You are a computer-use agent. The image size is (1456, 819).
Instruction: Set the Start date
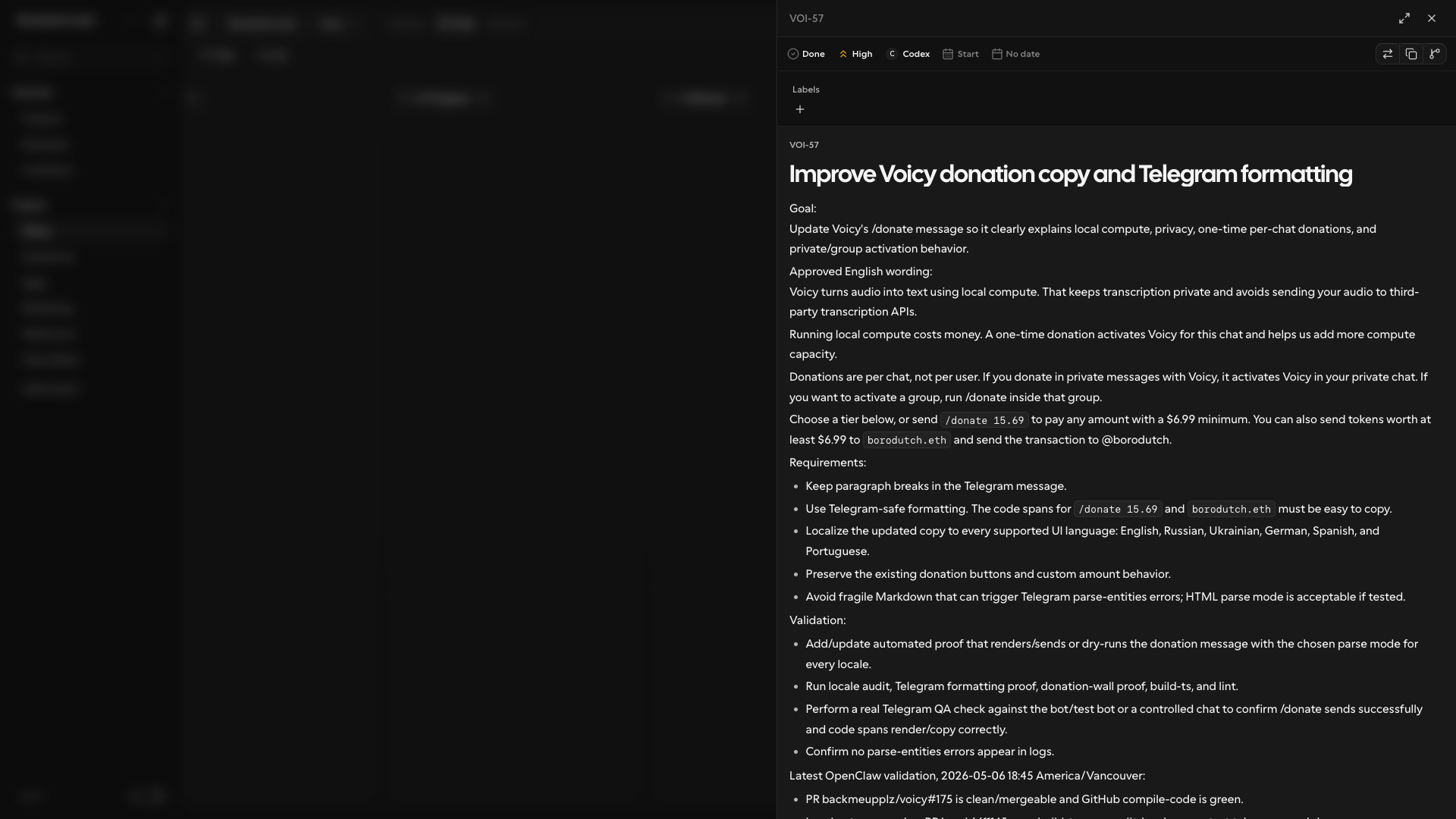960,54
